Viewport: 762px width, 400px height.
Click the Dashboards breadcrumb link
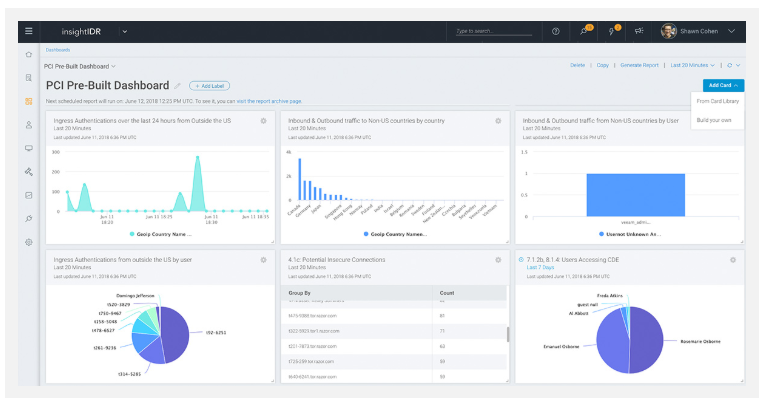(58, 50)
